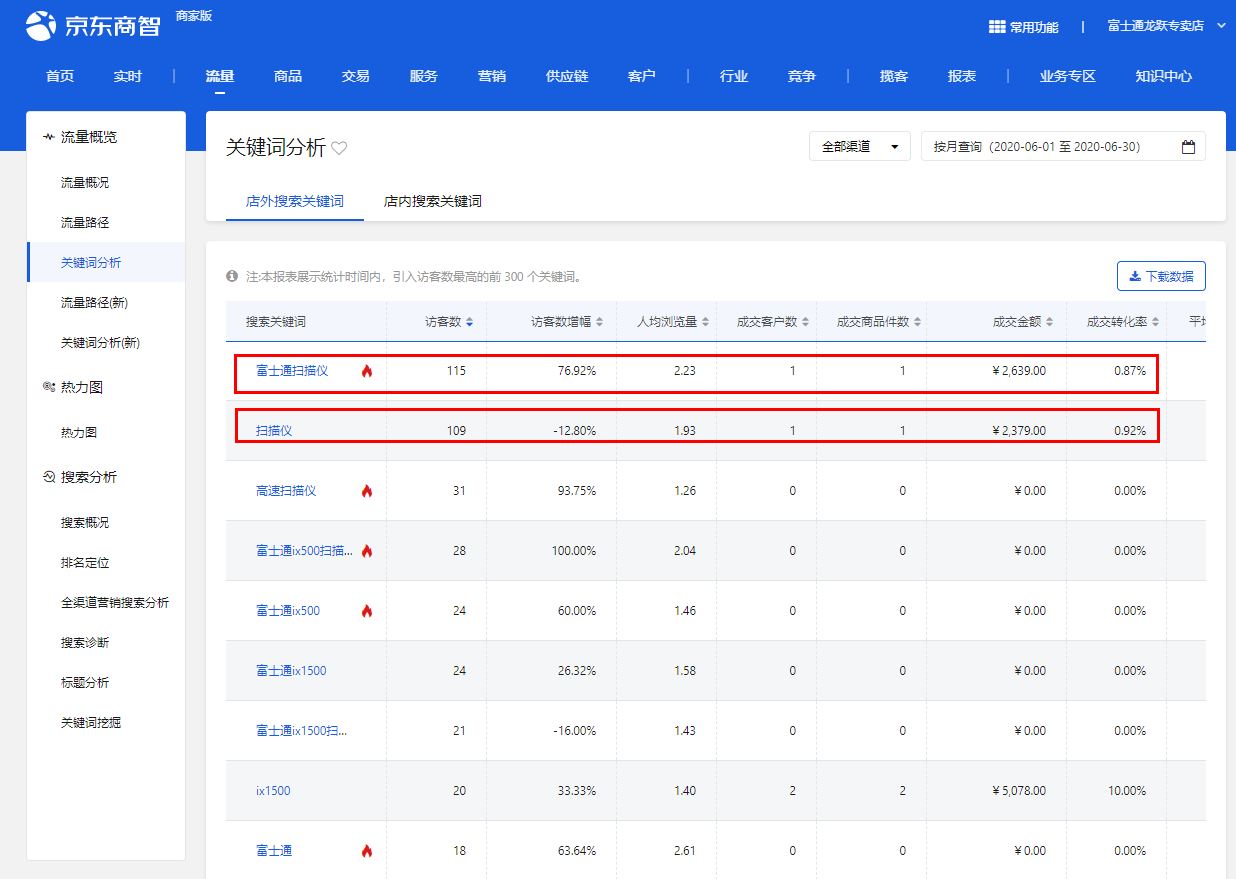Switch to the 店外搜索关键词 tab
The image size is (1236, 879).
(295, 201)
